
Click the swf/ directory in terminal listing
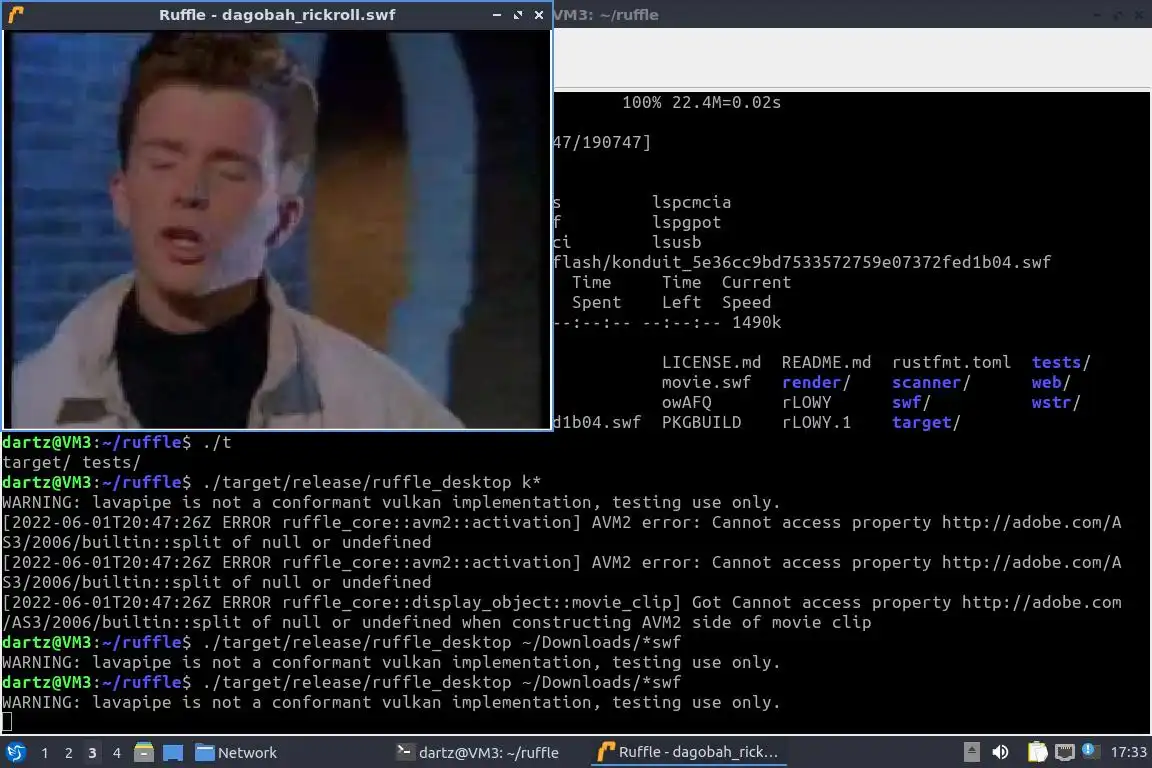click(911, 402)
